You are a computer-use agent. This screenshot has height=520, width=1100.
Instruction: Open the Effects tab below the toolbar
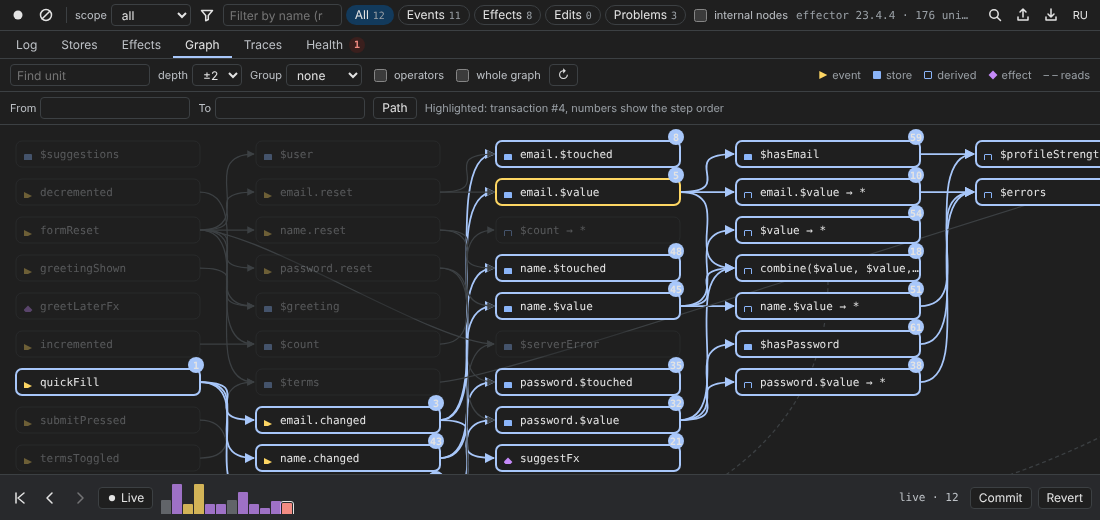click(141, 45)
